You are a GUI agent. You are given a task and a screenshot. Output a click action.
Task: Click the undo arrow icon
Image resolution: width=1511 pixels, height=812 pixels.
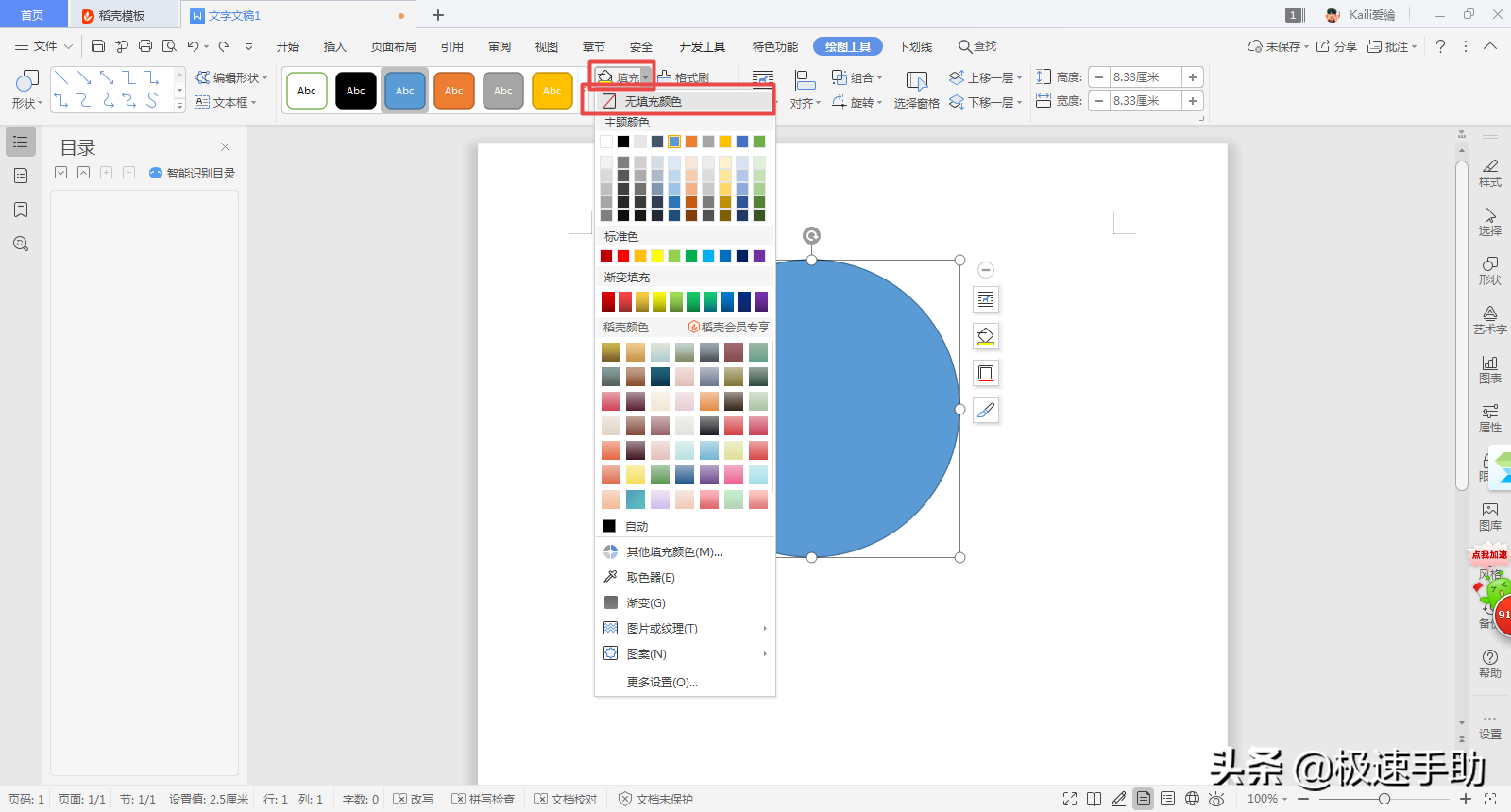click(x=193, y=46)
